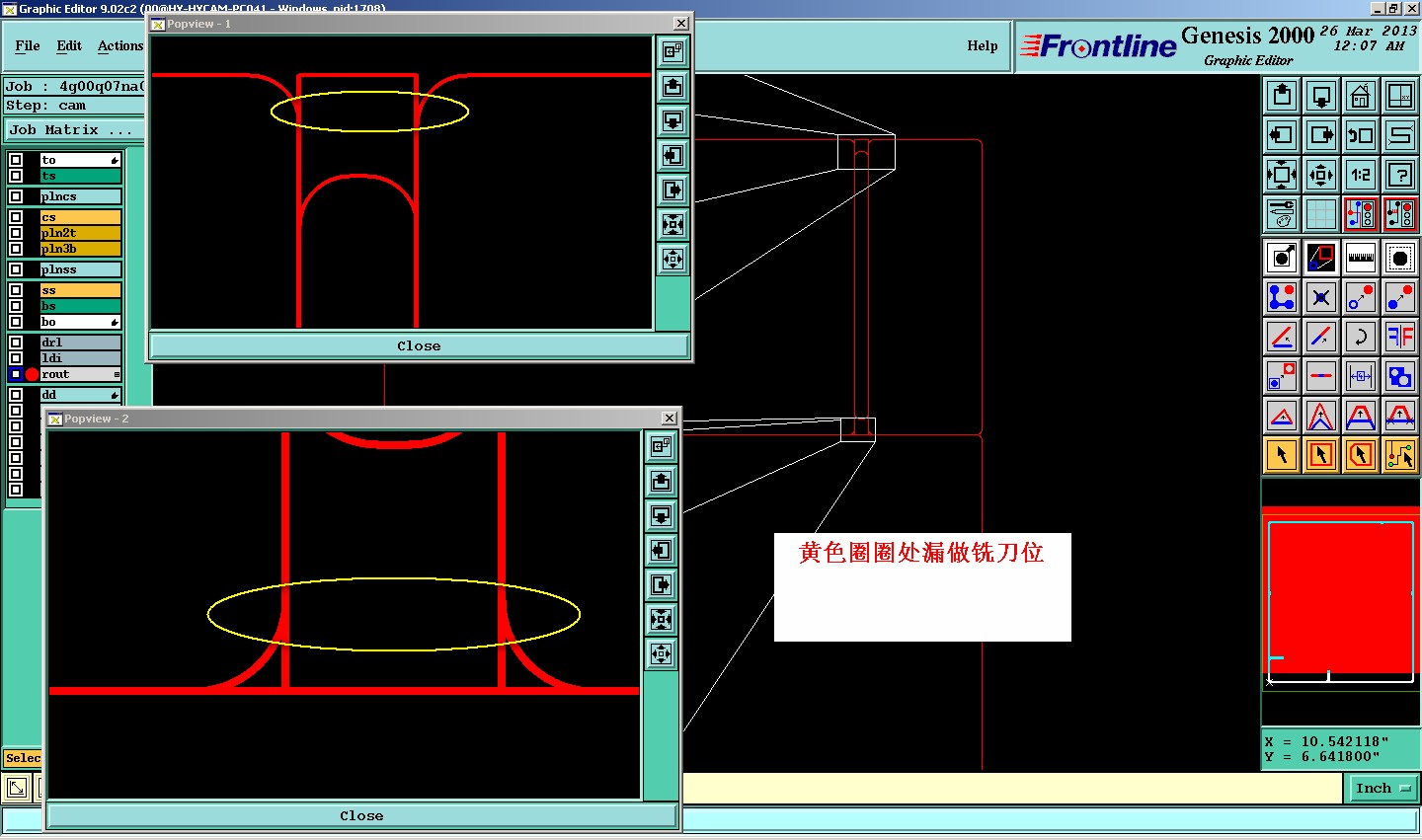Close Popview 1 using Close button
This screenshot has width=1422, height=840.
pos(419,345)
